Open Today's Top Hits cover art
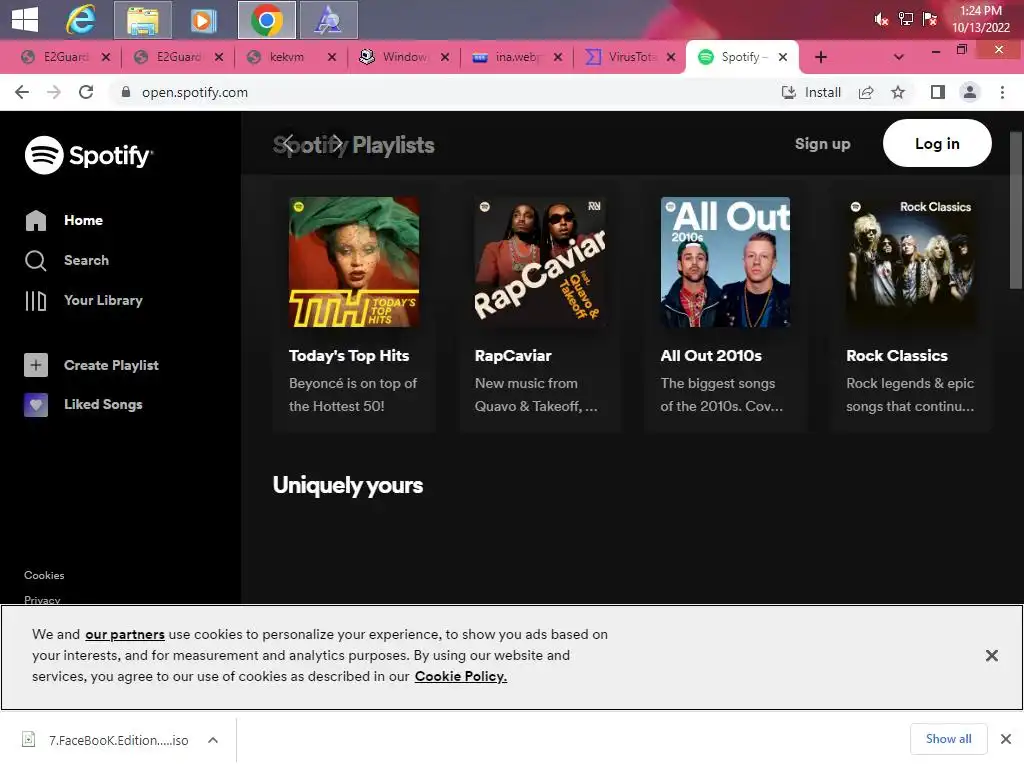This screenshot has width=1024, height=768. 354,262
